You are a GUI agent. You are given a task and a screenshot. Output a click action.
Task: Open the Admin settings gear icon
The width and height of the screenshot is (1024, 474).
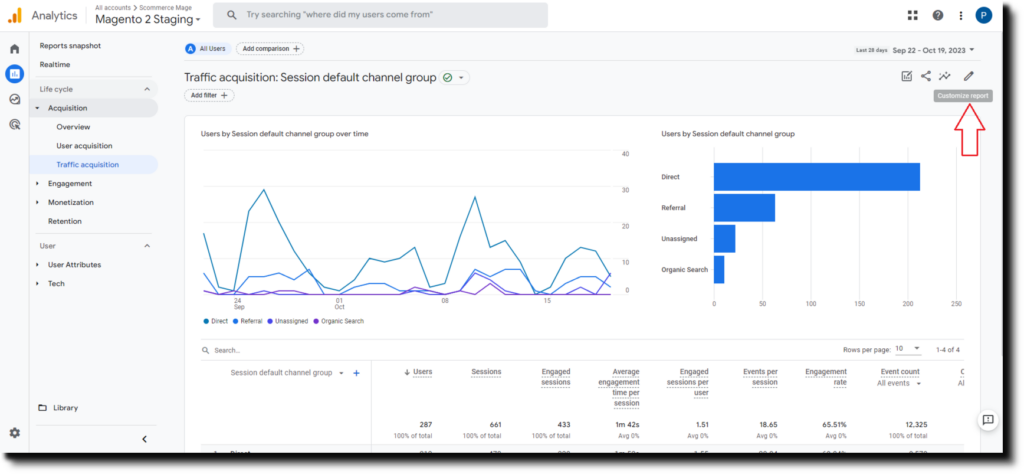[x=14, y=433]
